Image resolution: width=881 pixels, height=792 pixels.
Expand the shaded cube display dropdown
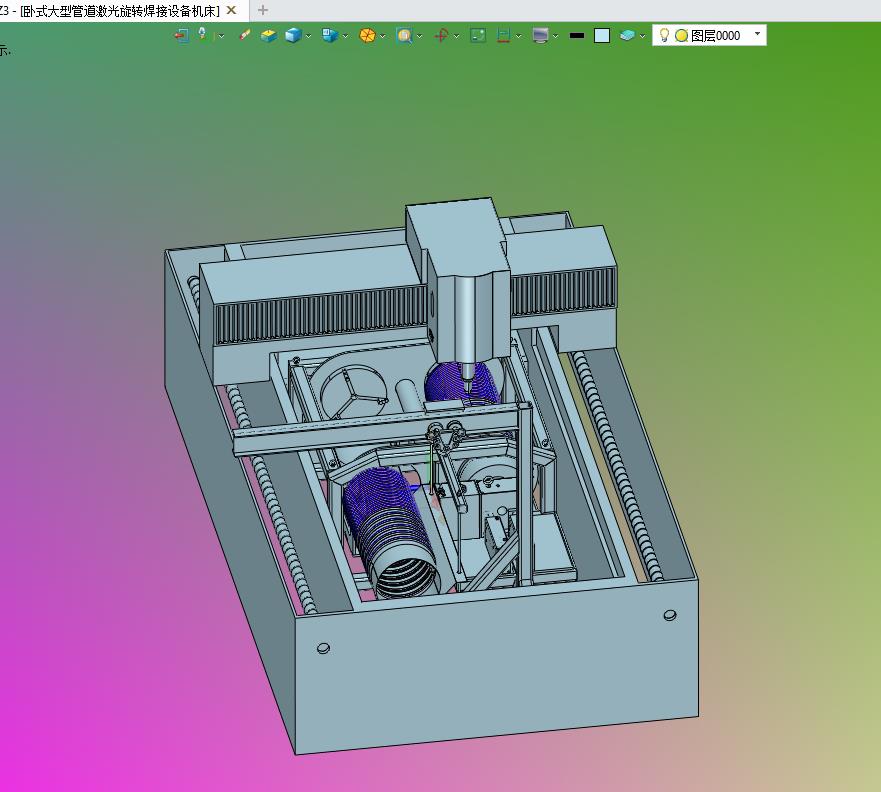pyautogui.click(x=308, y=36)
